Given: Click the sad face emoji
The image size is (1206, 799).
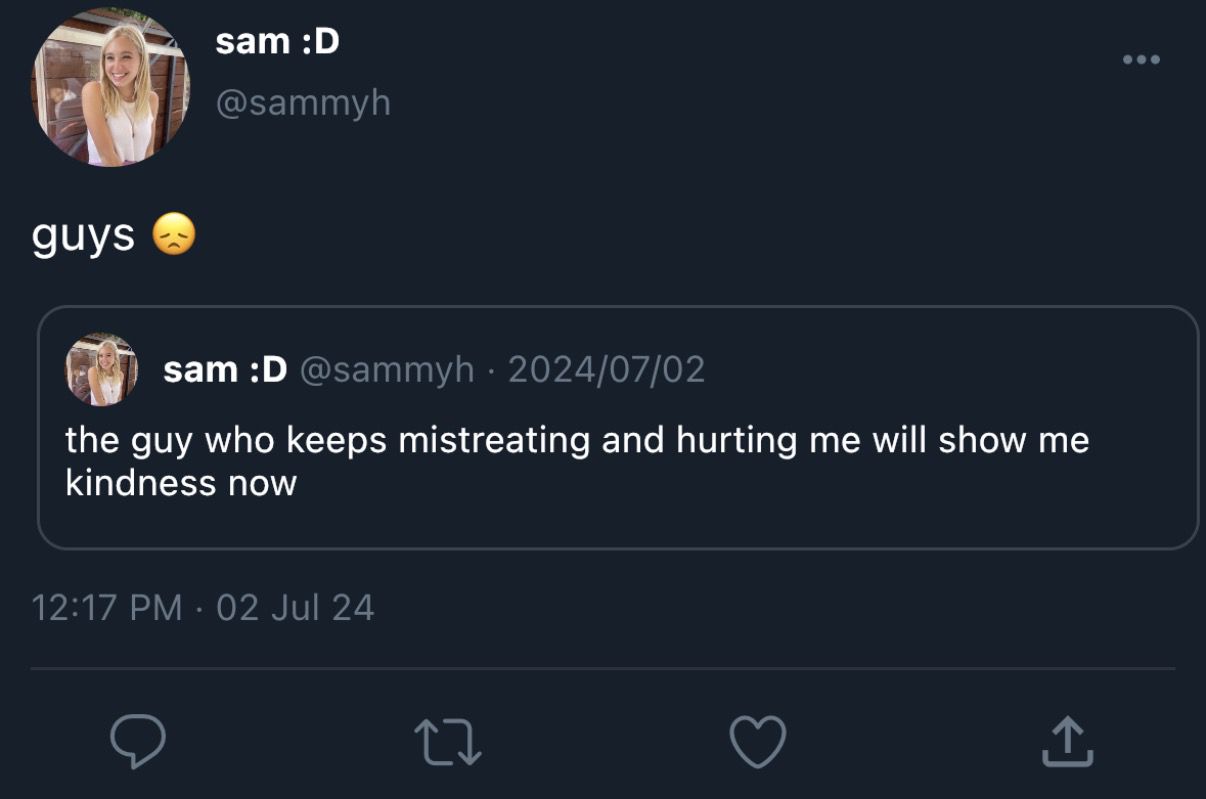Looking at the screenshot, I should [x=173, y=236].
